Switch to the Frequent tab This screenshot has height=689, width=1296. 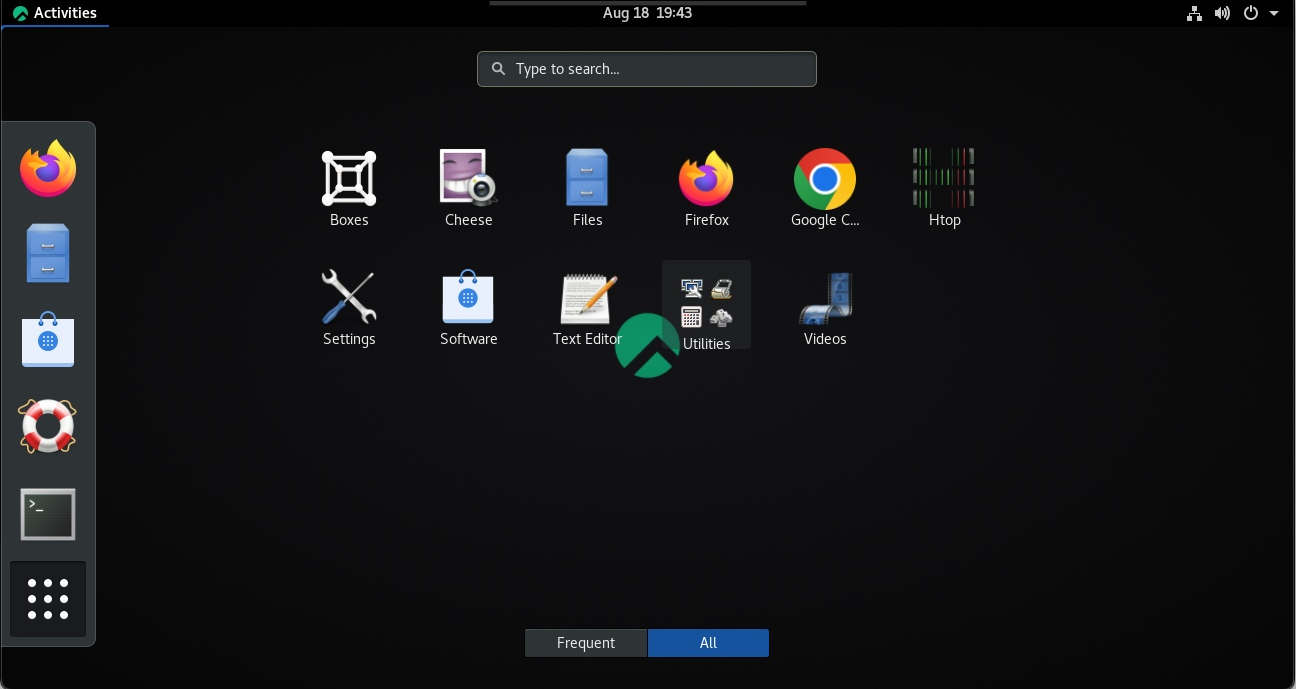[x=586, y=643]
